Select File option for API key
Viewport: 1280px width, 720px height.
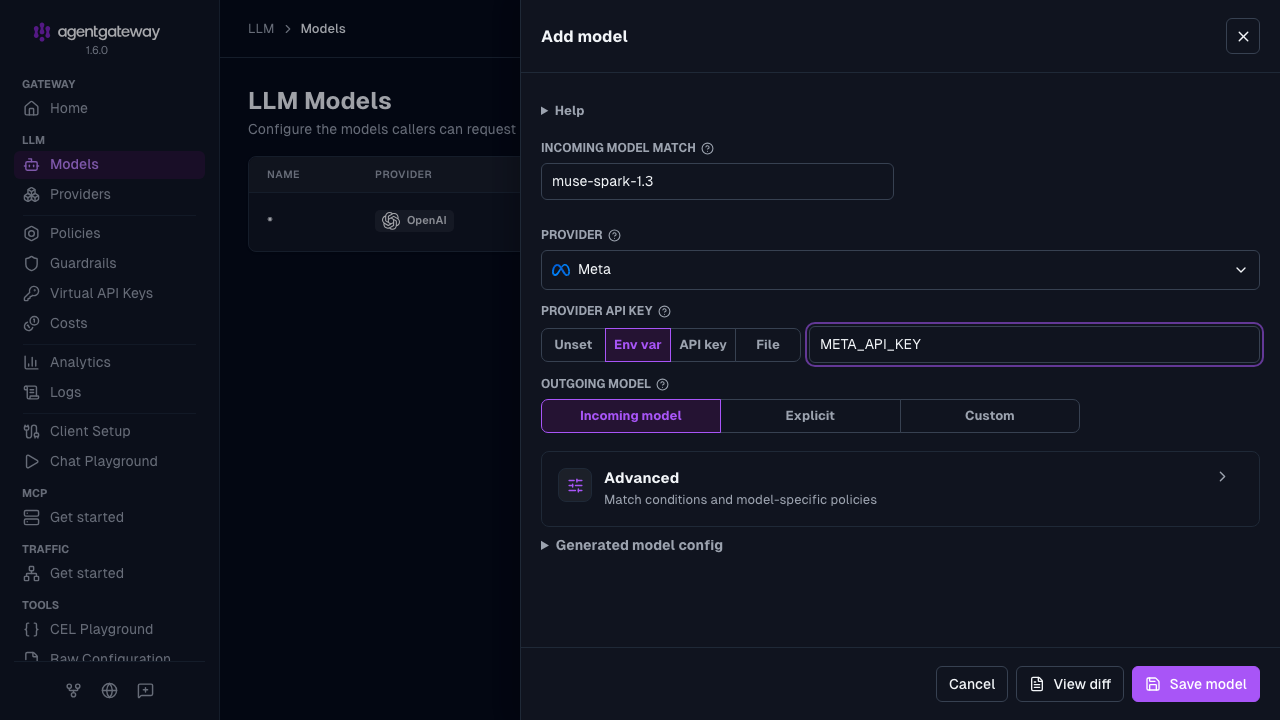click(768, 345)
